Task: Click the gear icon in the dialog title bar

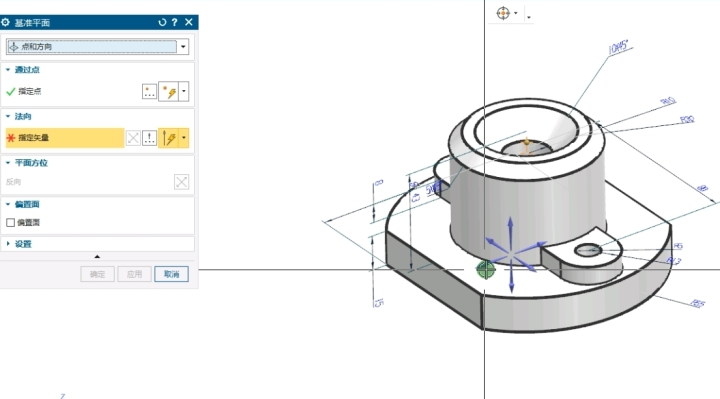Action: pos(6,22)
